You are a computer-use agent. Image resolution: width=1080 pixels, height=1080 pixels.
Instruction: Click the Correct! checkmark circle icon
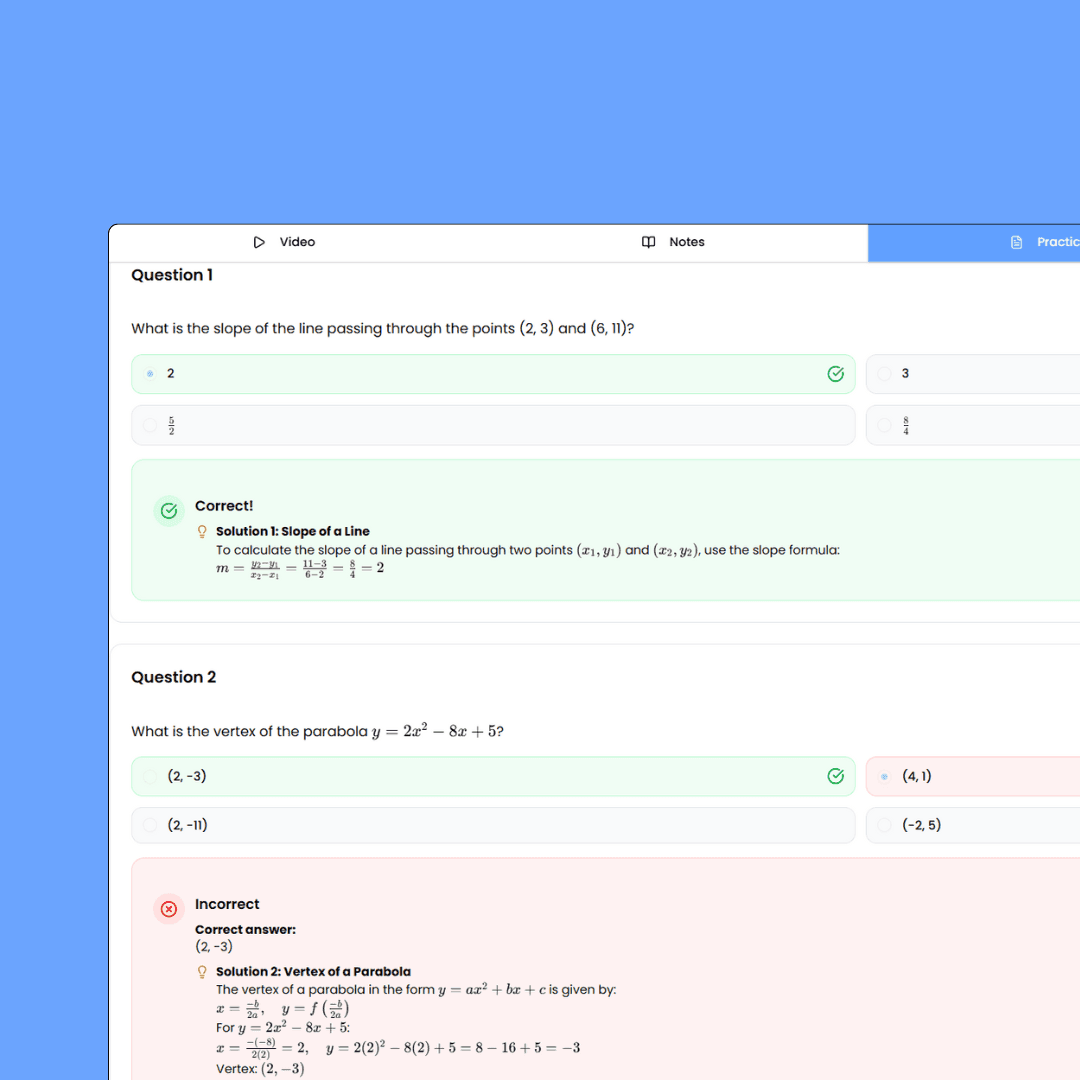[x=168, y=510]
